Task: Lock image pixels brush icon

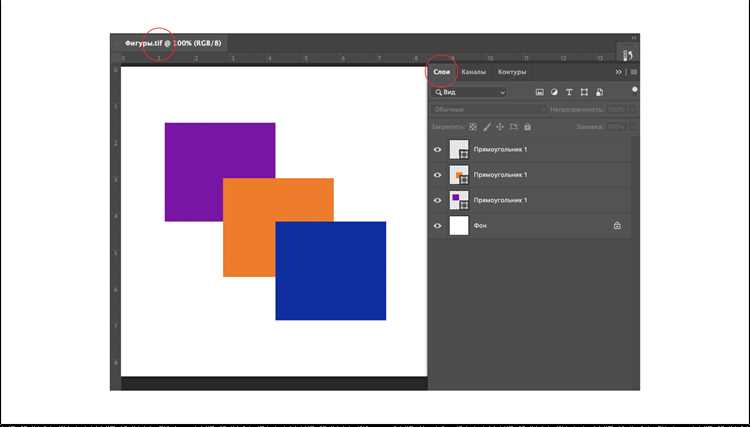Action: click(x=486, y=127)
